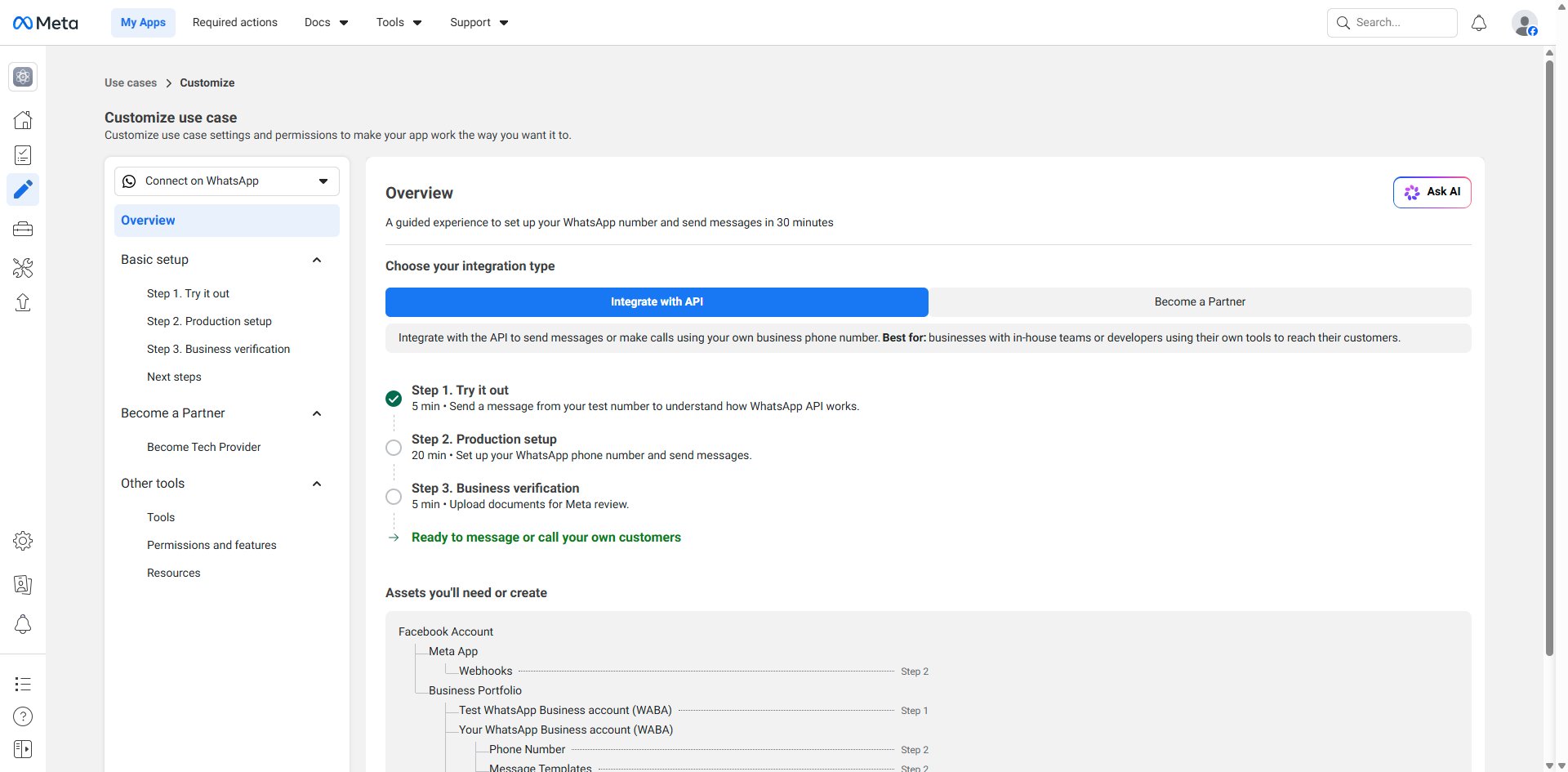Open App roles person-card icon
The height and width of the screenshot is (772, 1568).
pos(23,584)
